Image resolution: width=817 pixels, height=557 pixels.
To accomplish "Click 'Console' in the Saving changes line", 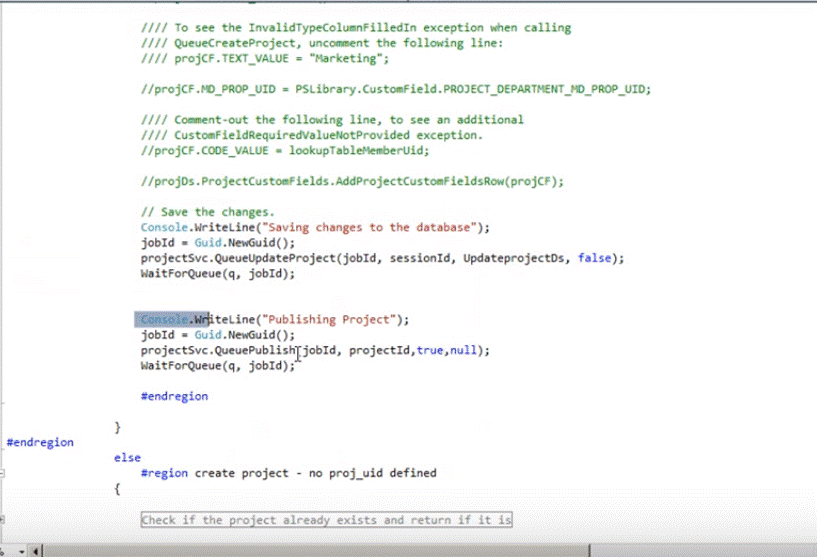I will 164,227.
